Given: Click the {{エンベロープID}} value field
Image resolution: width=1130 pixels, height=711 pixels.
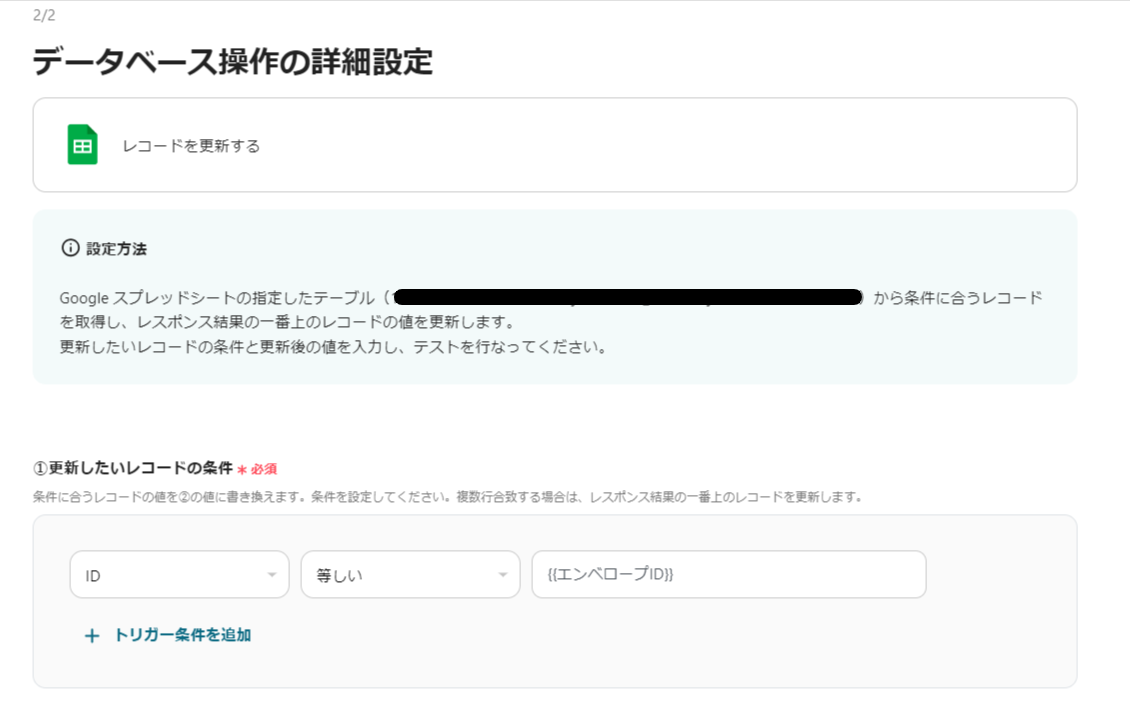Looking at the screenshot, I should (729, 574).
